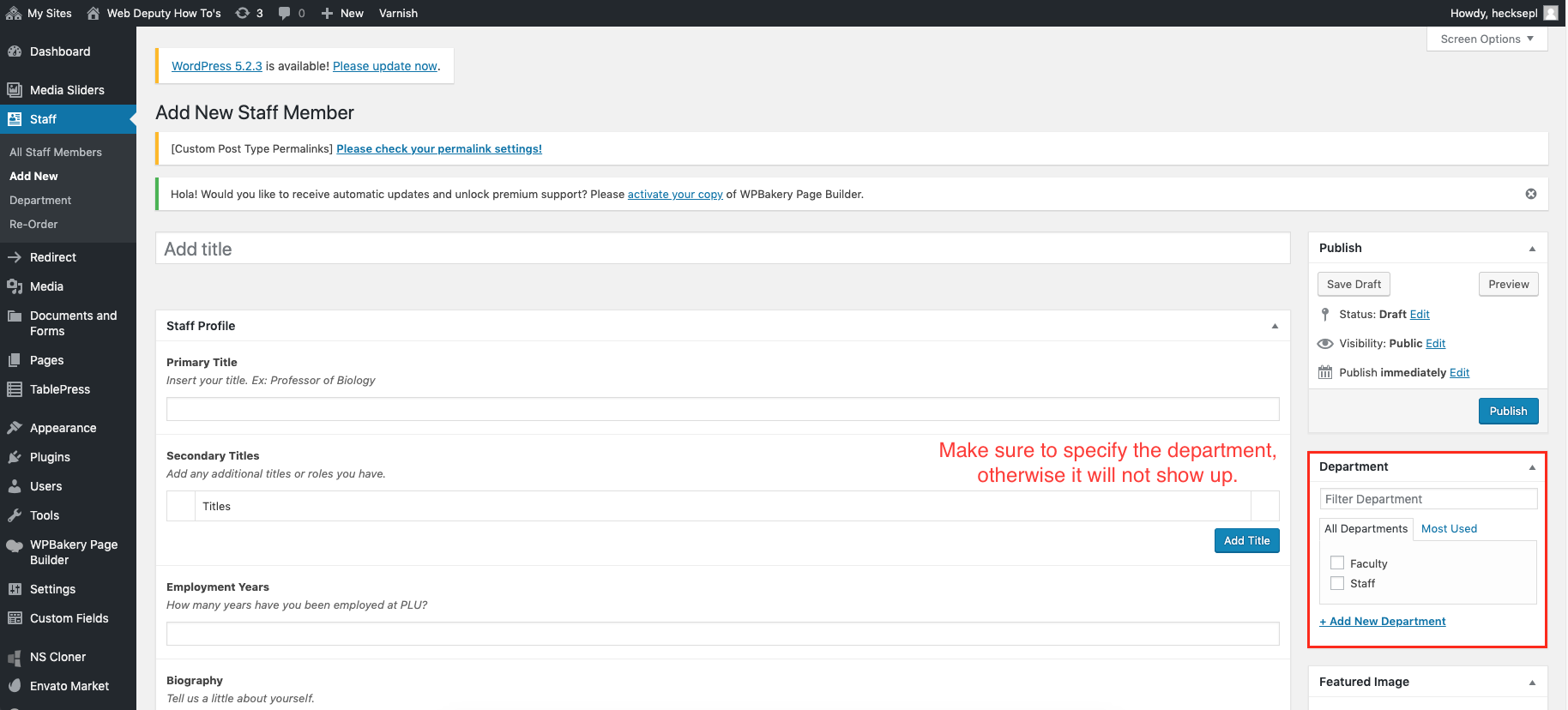The width and height of the screenshot is (1568, 710).
Task: Click the Envato Market leaf icon
Action: click(x=15, y=686)
